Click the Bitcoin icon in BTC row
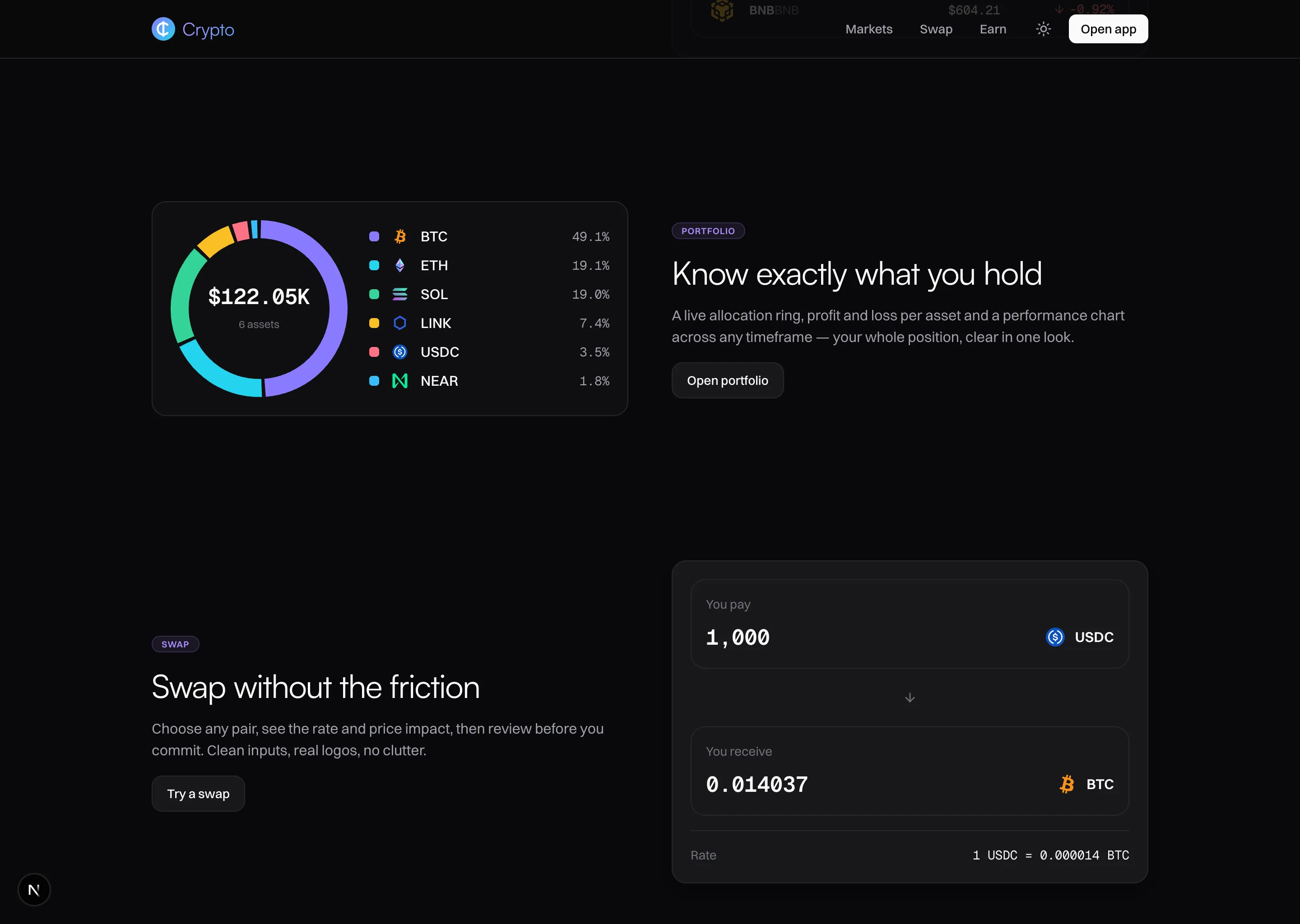The height and width of the screenshot is (924, 1300). tap(400, 237)
